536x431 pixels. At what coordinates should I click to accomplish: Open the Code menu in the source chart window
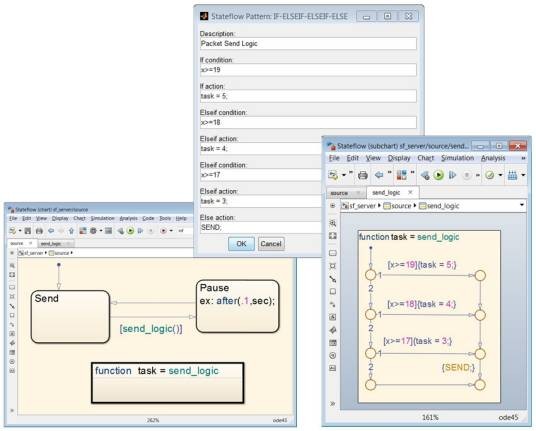(148, 218)
